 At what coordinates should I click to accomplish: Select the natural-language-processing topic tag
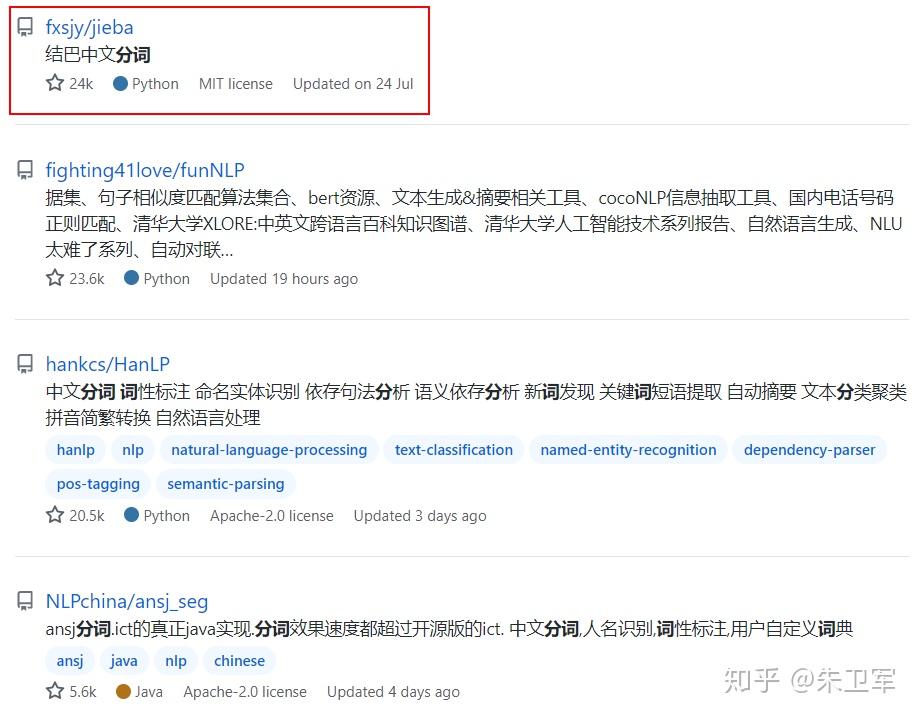pos(269,450)
